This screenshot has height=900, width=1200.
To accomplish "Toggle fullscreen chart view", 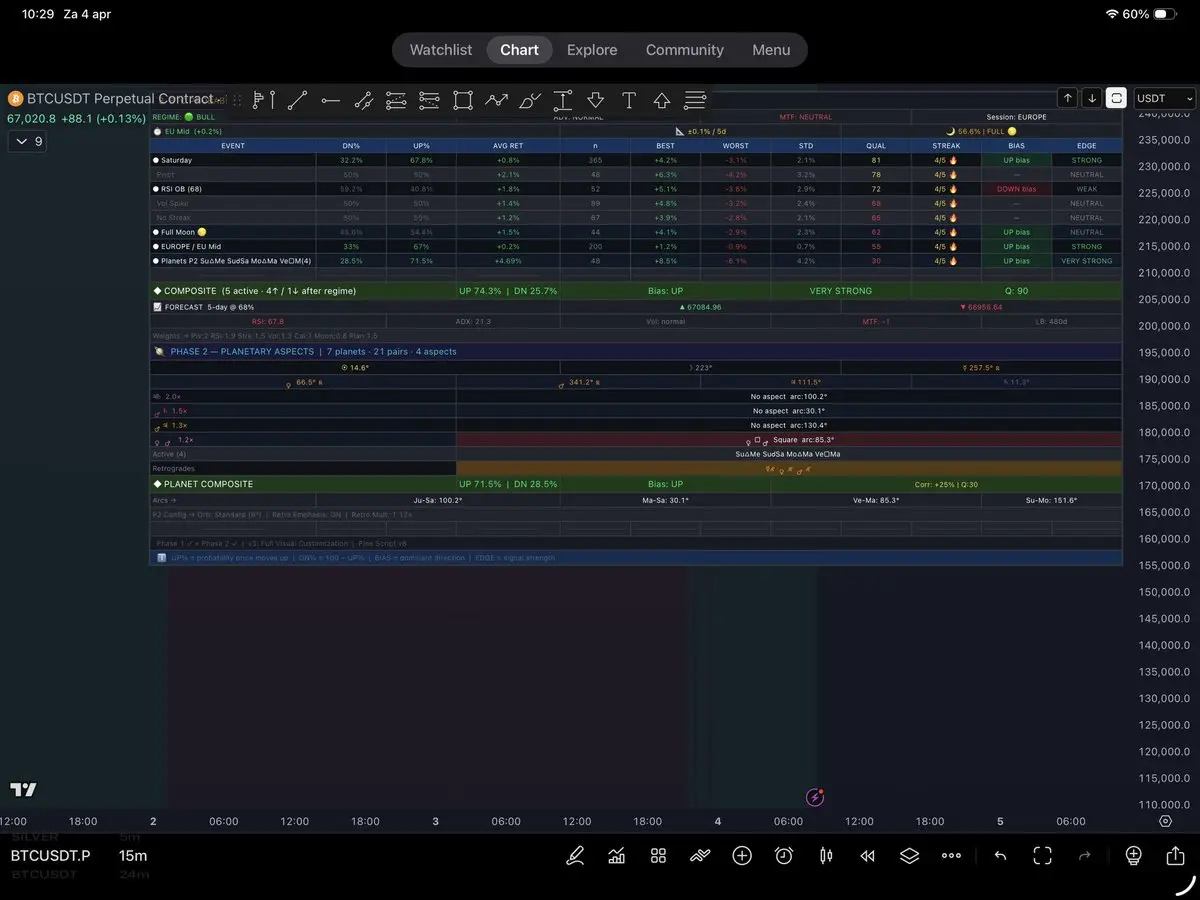I will (x=1042, y=856).
